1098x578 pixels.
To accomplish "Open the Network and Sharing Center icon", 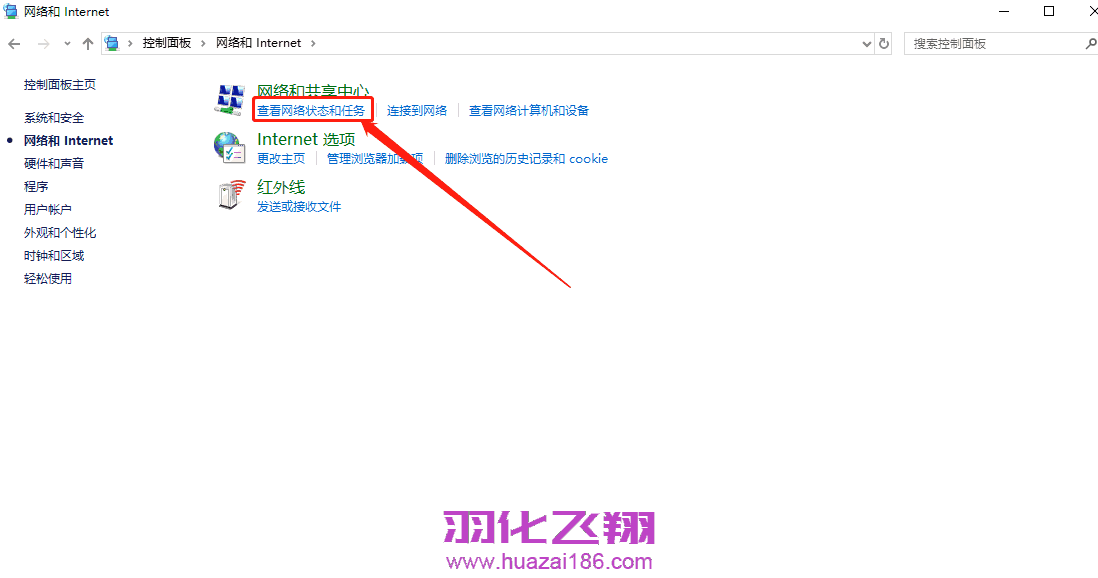I will 230,99.
